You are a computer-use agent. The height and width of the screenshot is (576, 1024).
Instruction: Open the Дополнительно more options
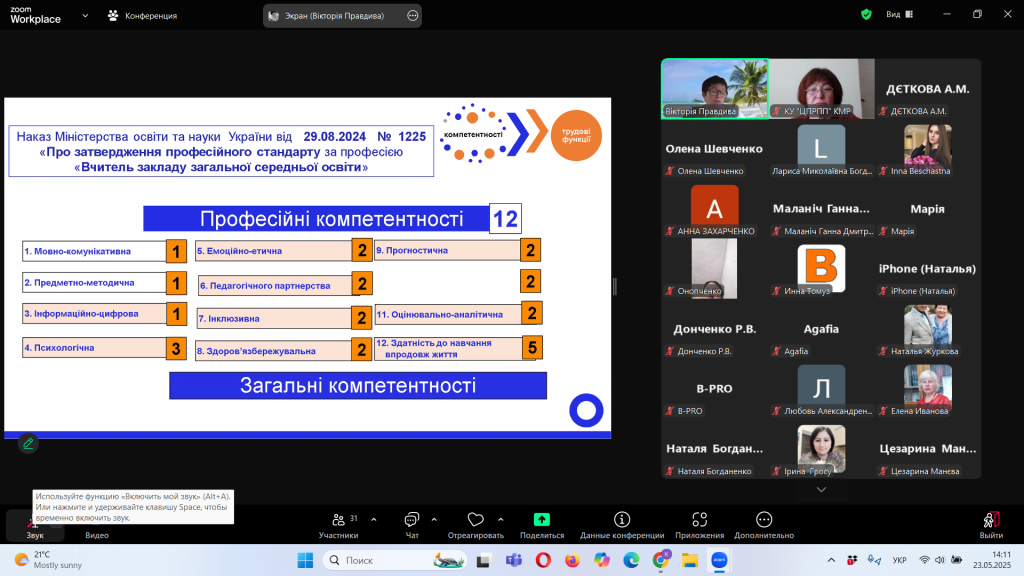point(764,526)
